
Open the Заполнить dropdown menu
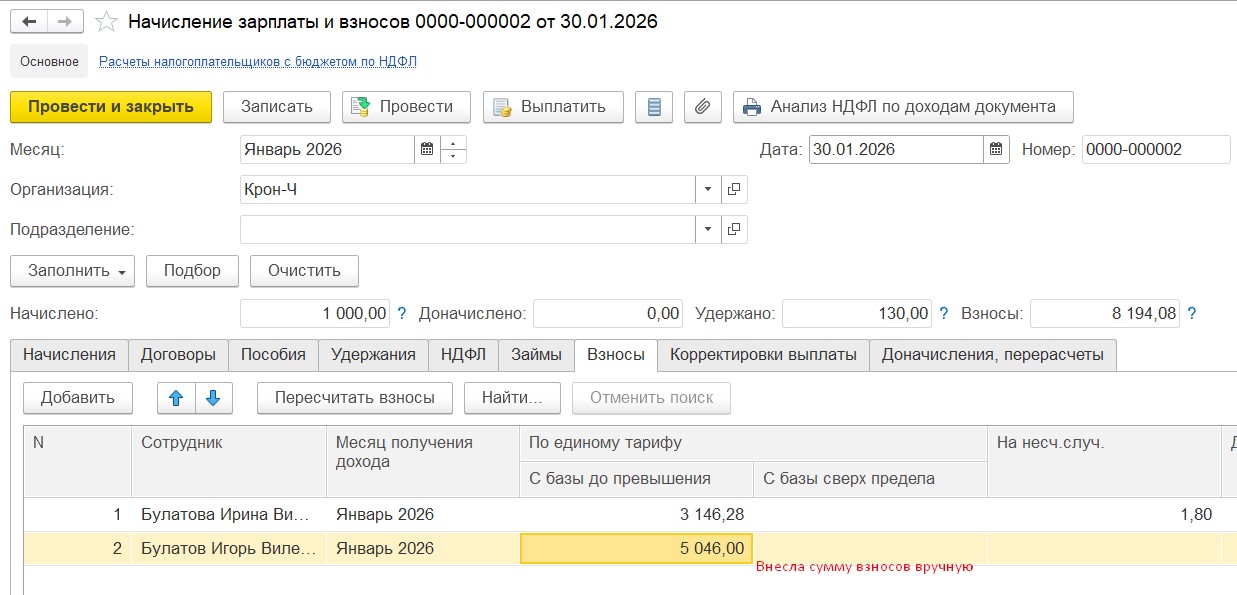(72, 271)
